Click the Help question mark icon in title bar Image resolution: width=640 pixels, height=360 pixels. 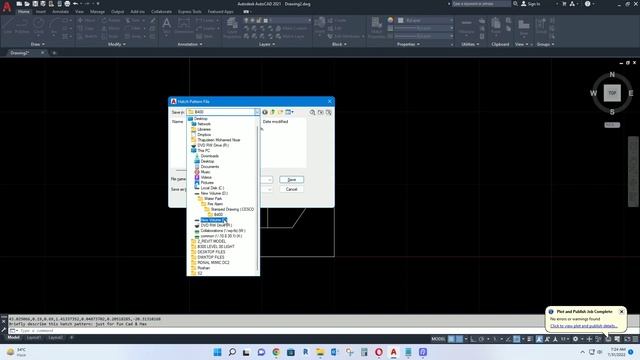tap(587, 4)
